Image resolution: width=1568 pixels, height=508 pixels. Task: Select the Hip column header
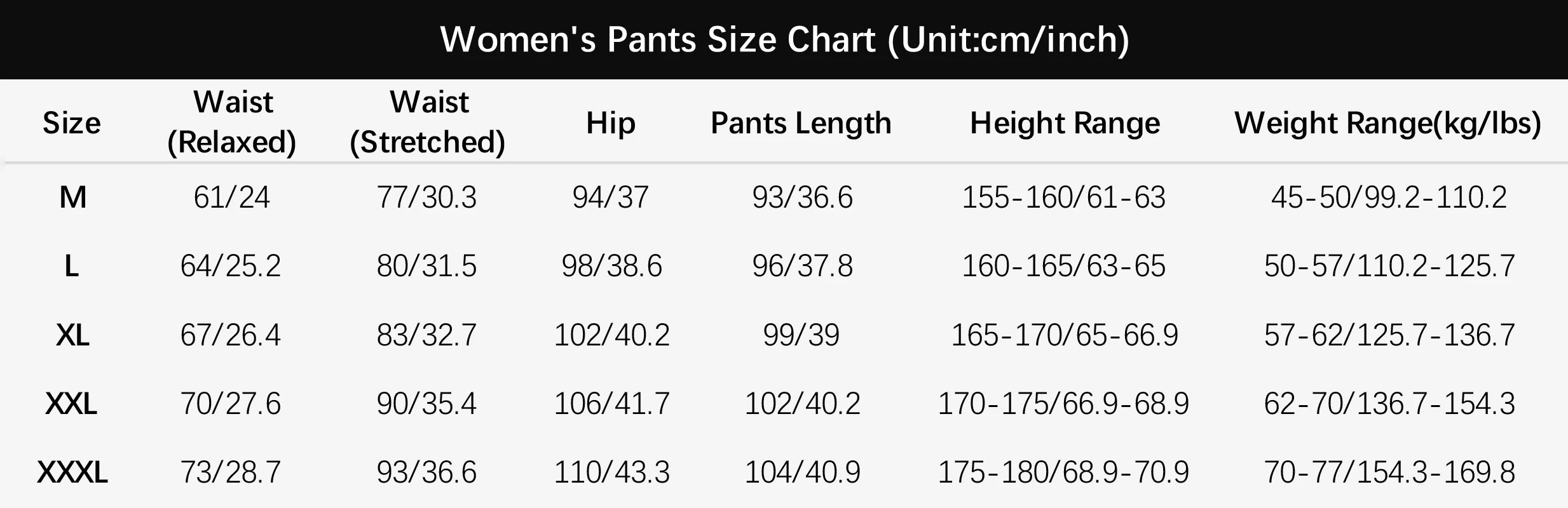pos(611,123)
